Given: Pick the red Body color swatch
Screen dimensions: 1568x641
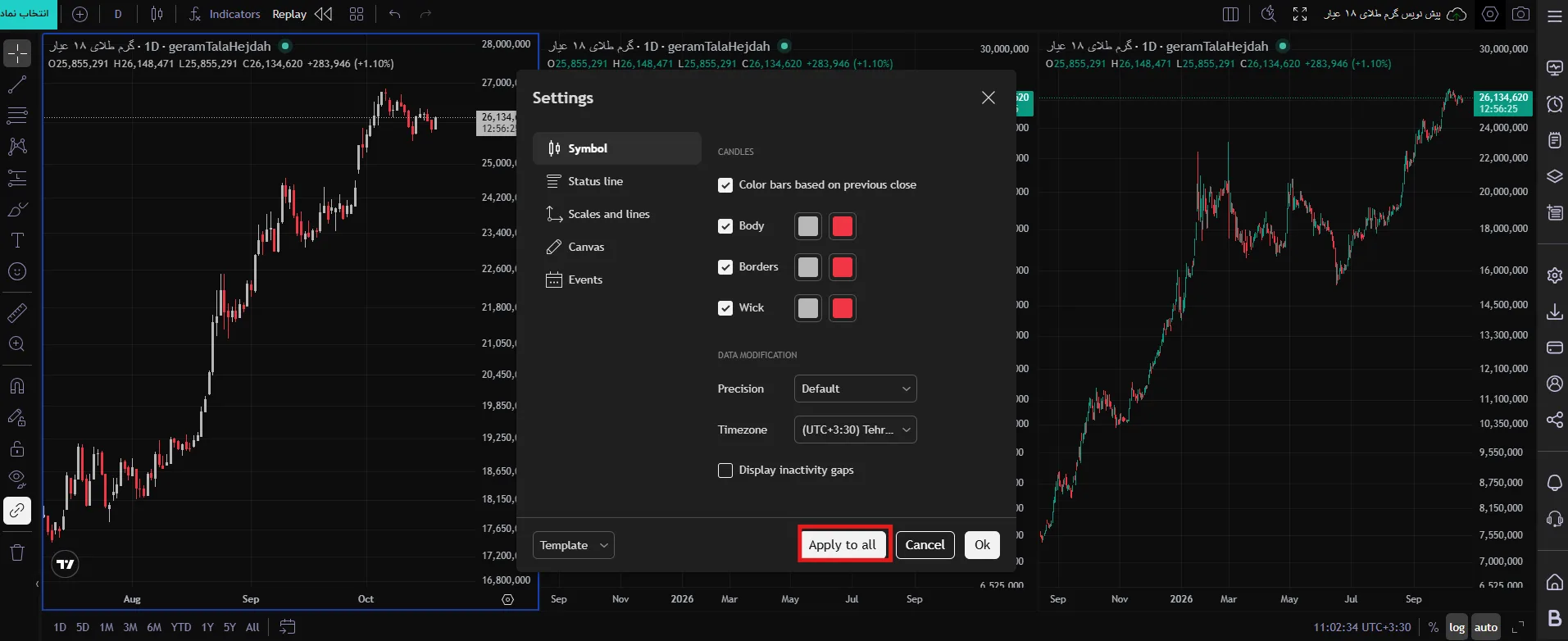Looking at the screenshot, I should (x=843, y=226).
